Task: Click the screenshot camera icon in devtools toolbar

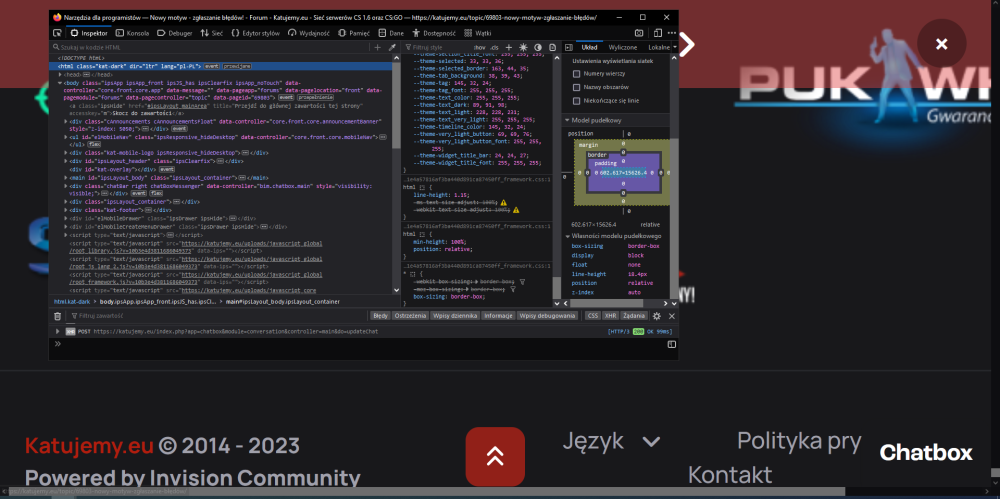Action: pos(639,33)
